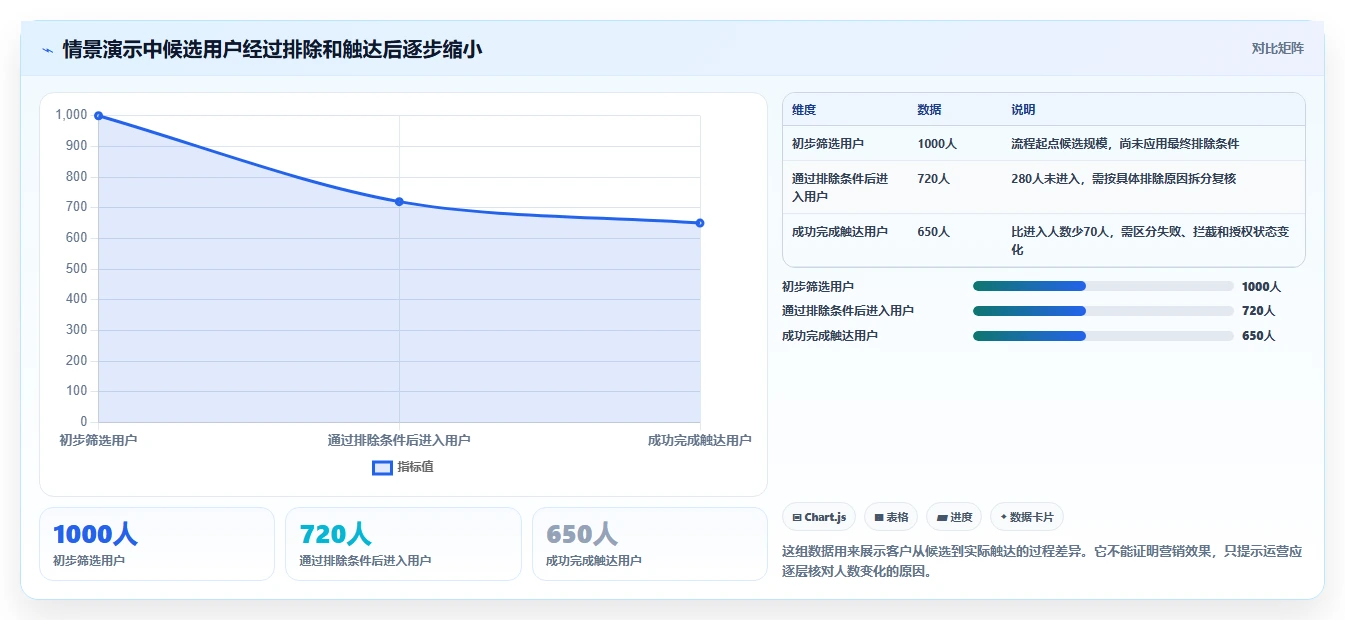Click the 1000人 stat card

click(157, 544)
